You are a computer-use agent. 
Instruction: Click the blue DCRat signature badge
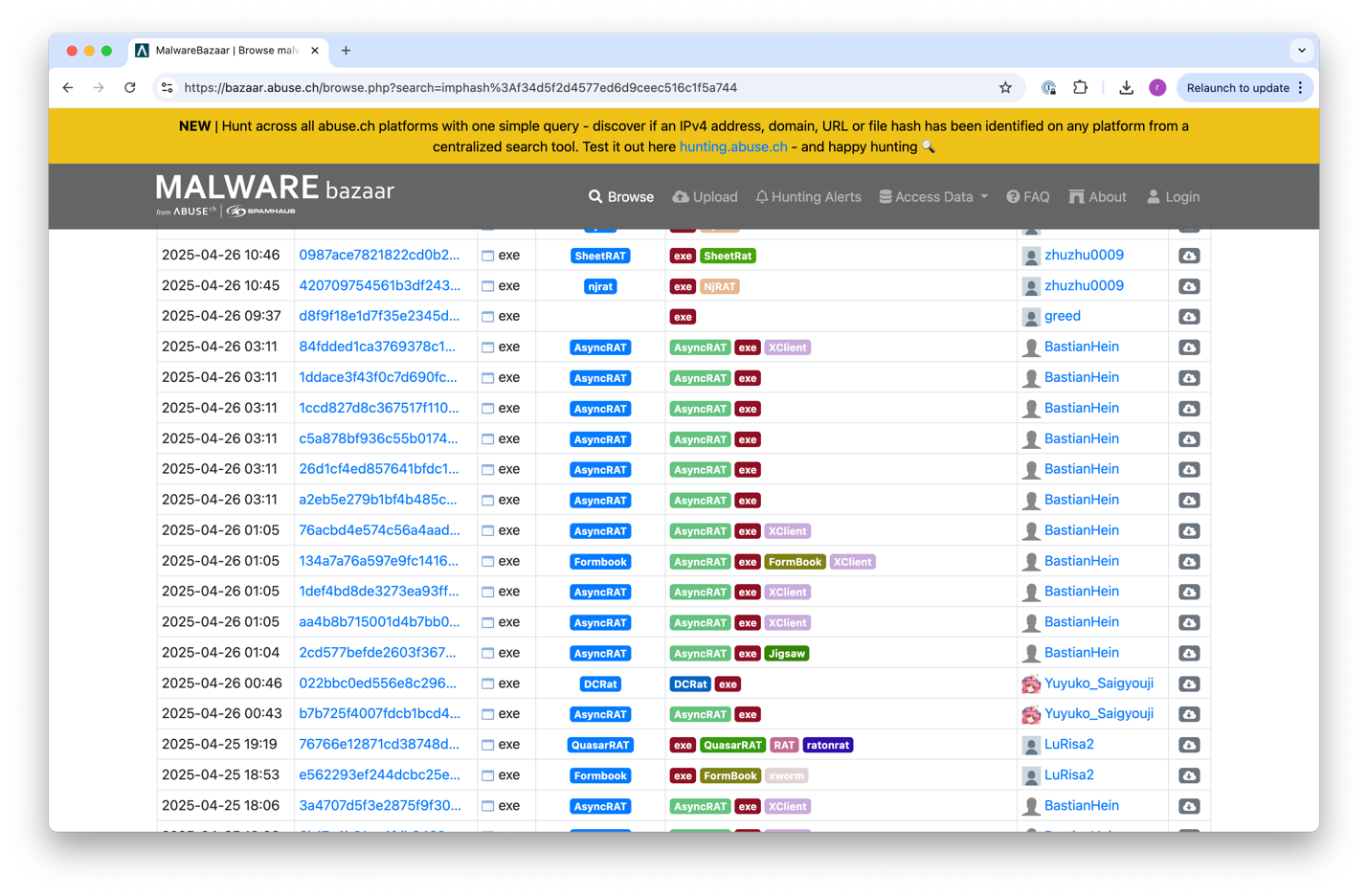click(600, 684)
